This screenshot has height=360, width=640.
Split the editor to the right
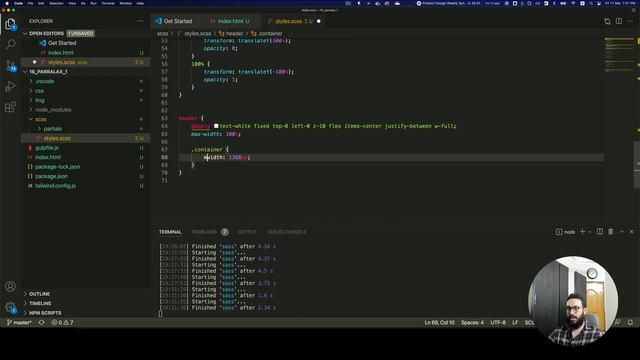[x=619, y=21]
